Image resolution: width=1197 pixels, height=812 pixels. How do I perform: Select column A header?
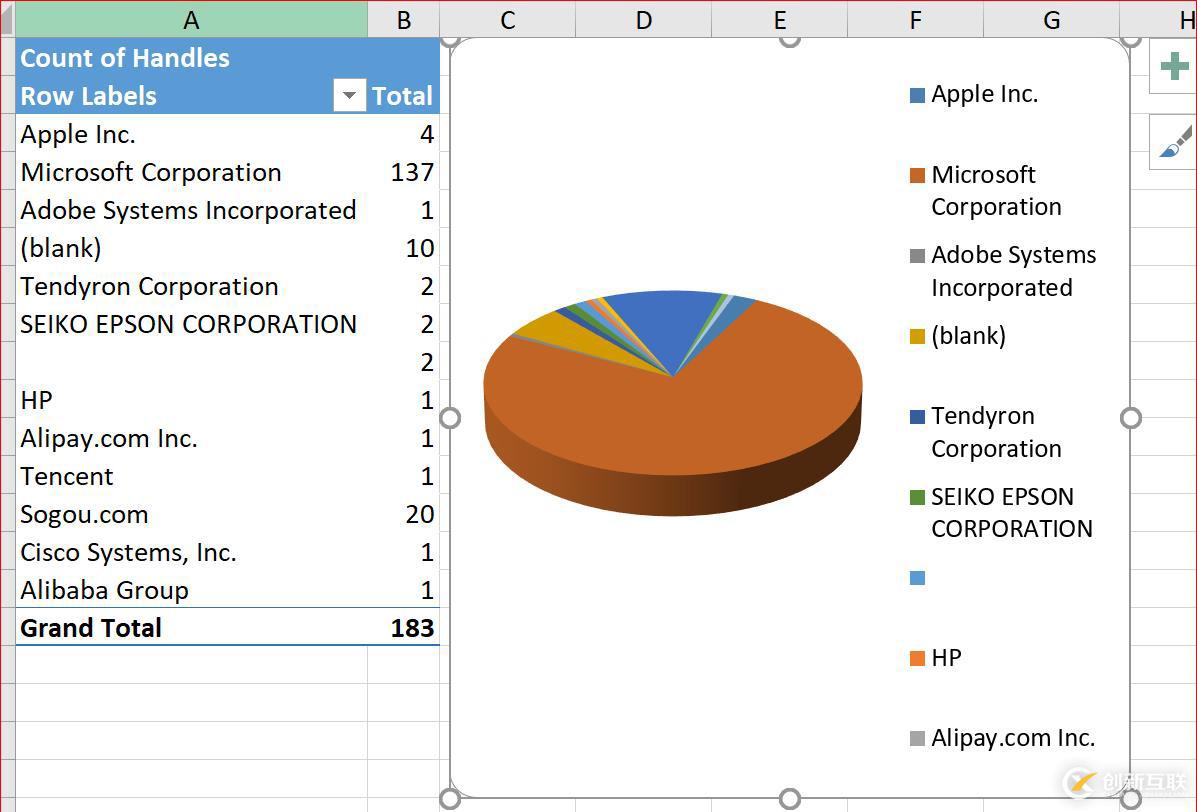coord(191,19)
